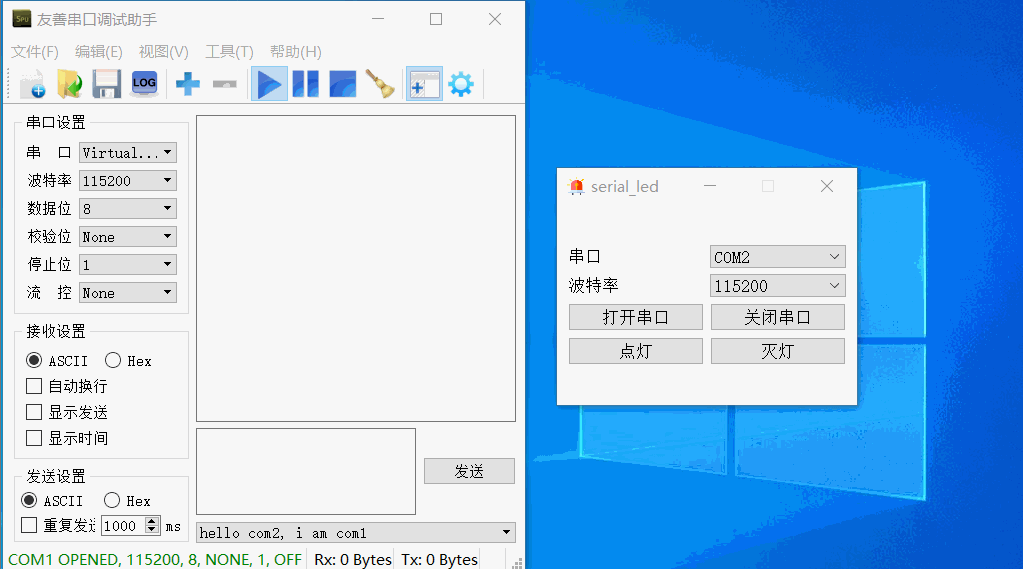This screenshot has height=569, width=1023.
Task: Select ASCII in receive settings
Action: tap(57, 361)
